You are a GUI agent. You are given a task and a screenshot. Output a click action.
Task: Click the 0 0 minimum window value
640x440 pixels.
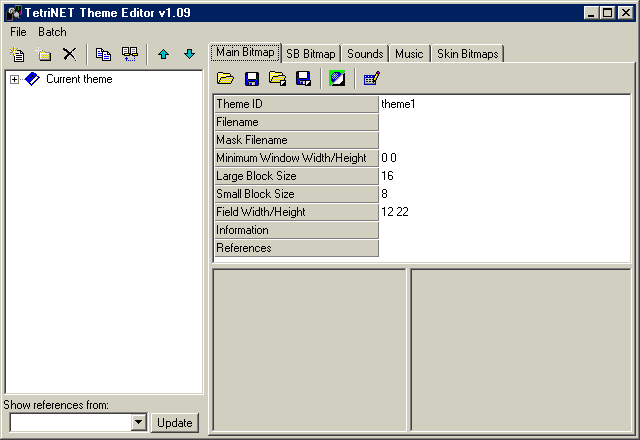[504, 158]
